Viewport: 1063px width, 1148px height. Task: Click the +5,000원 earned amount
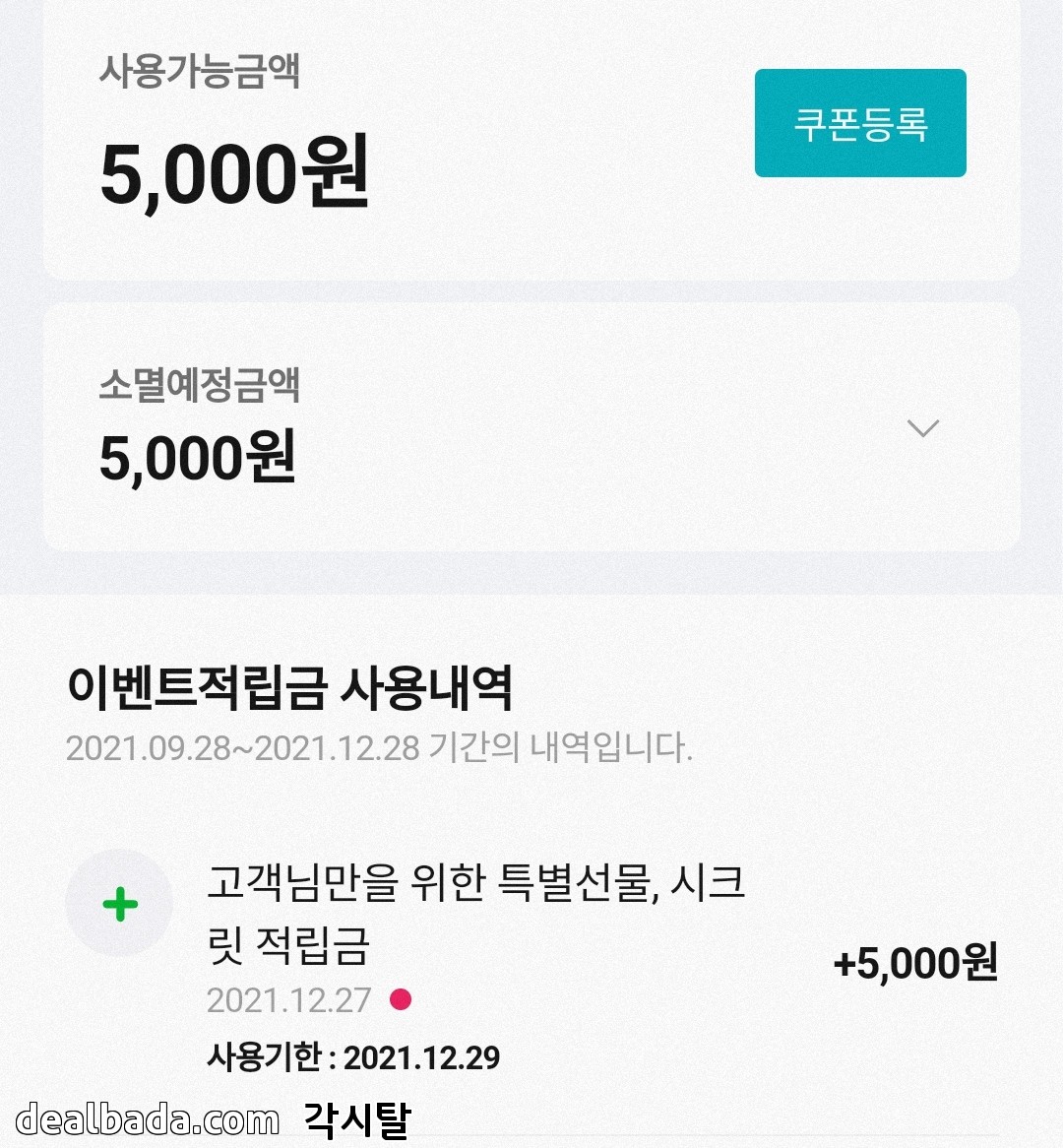(x=915, y=962)
